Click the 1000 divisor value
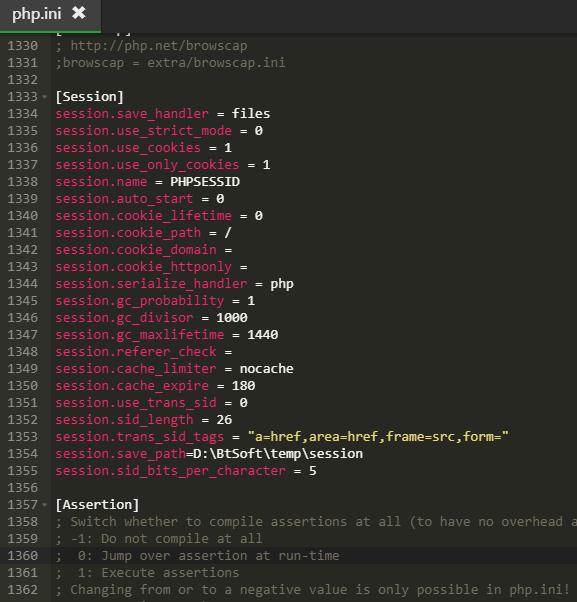 [232, 318]
